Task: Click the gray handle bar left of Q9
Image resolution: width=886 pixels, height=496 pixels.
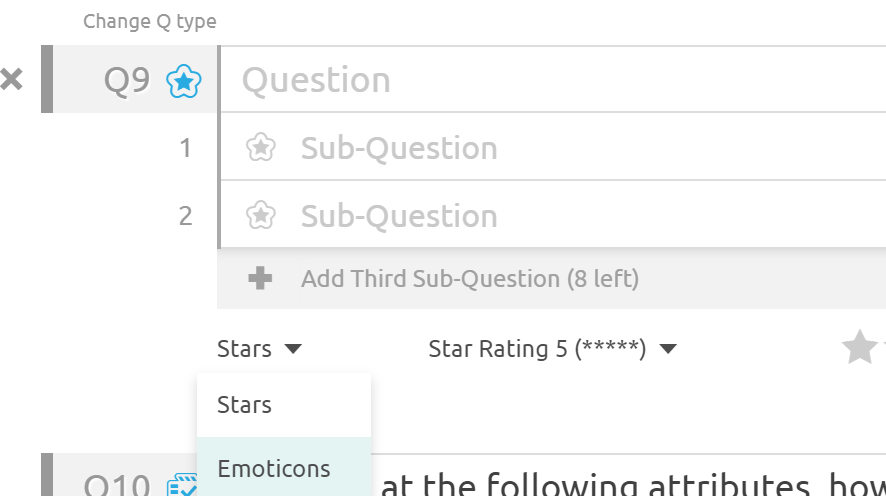Action: [46, 79]
